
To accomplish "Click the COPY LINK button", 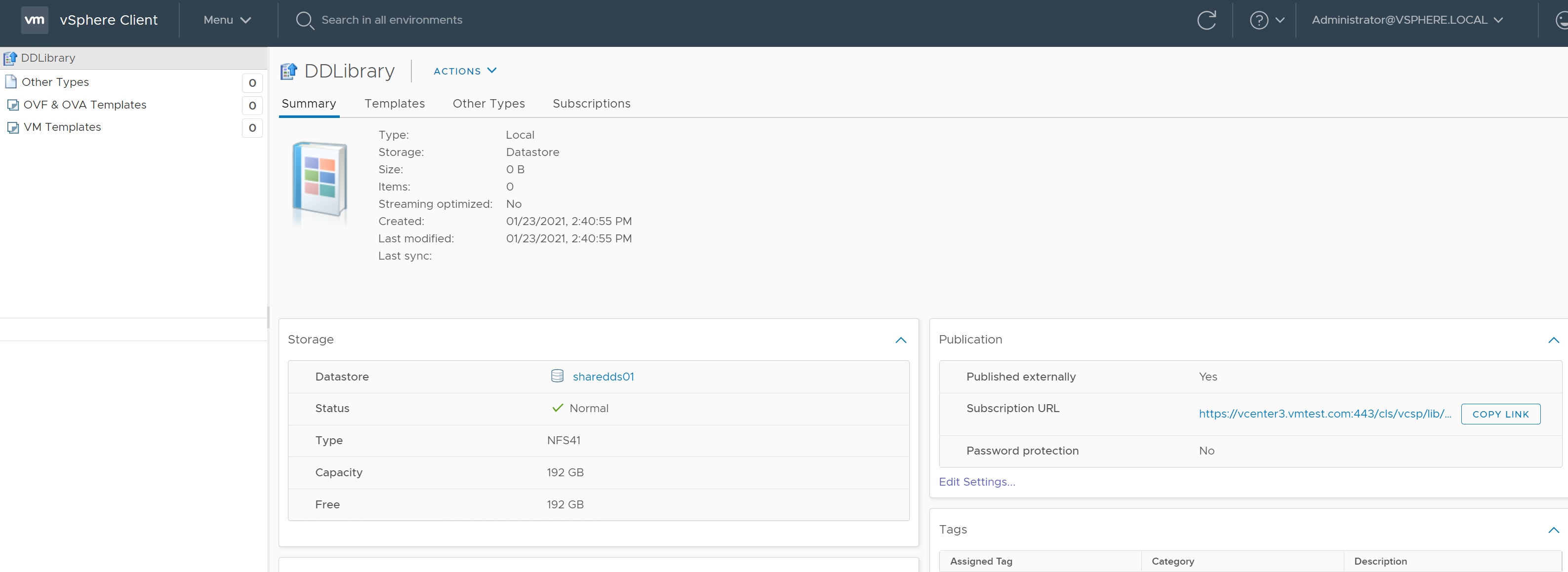I will click(1500, 414).
